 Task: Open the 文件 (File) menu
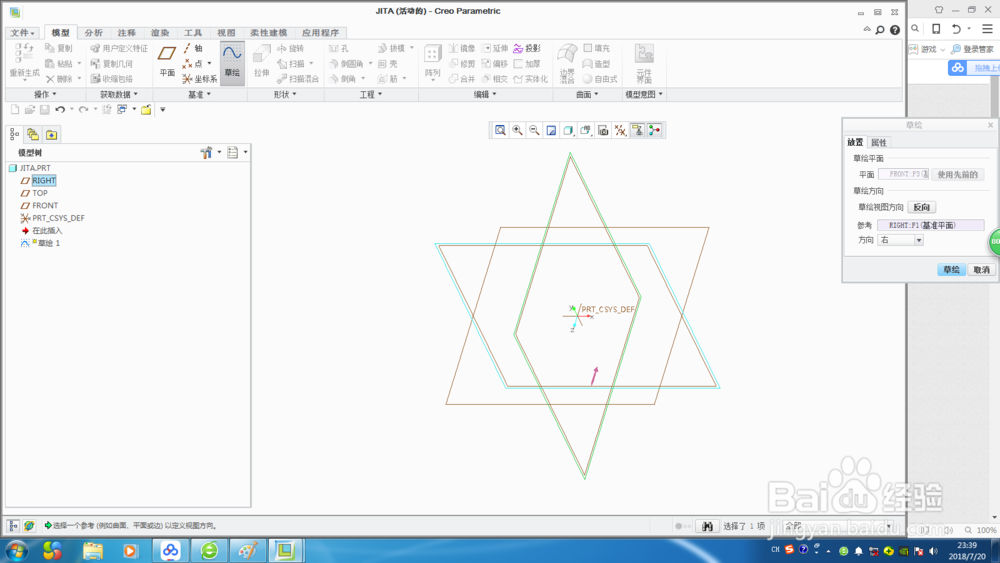pyautogui.click(x=22, y=33)
